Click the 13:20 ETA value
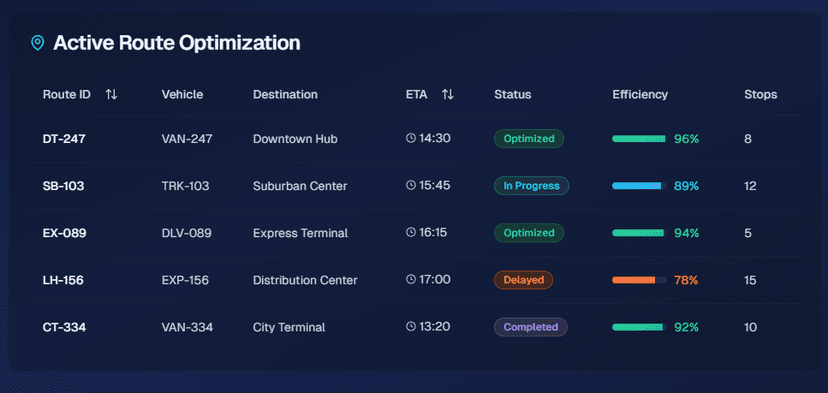 click(x=435, y=326)
